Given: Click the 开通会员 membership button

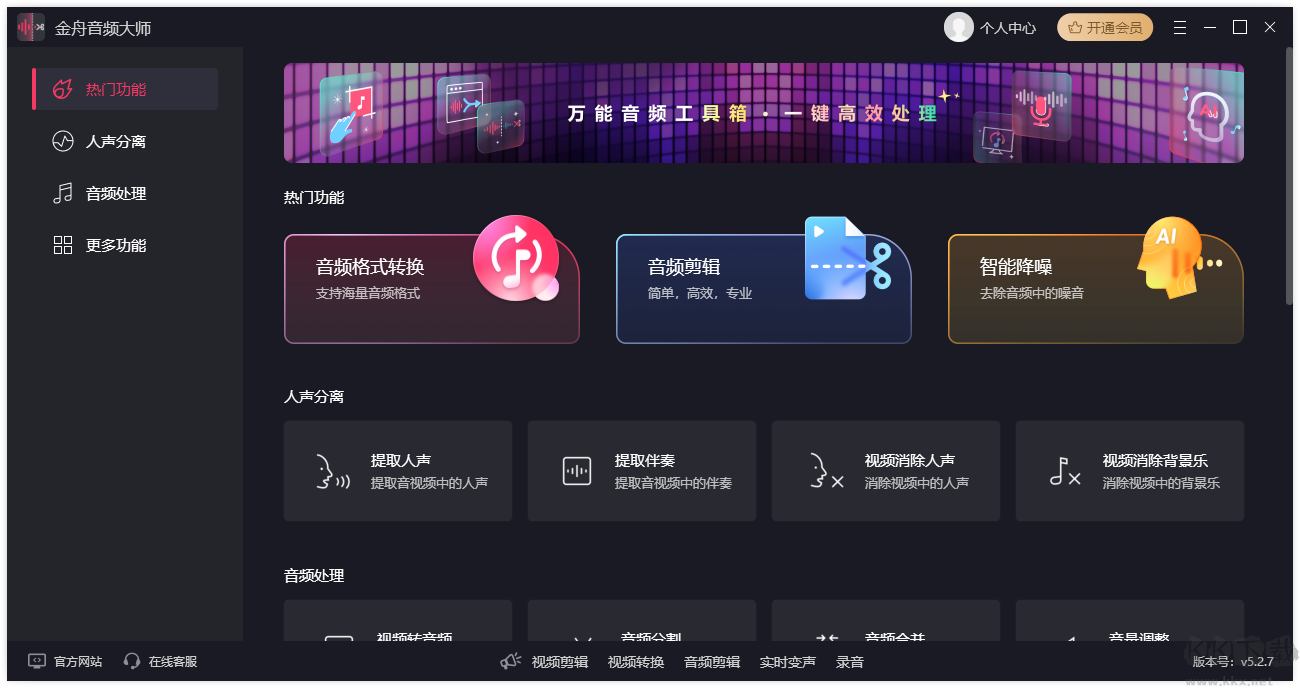Looking at the screenshot, I should [1104, 27].
